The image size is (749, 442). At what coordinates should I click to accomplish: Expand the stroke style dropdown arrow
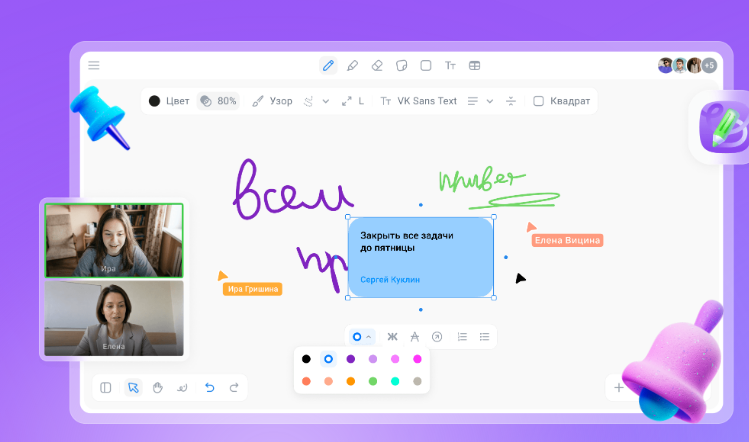(326, 101)
